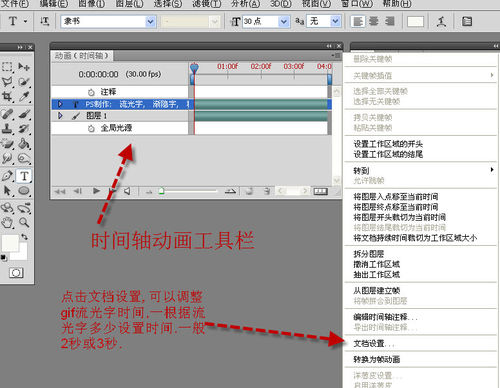Image resolution: width=500 pixels, height=388 pixels.
Task: Expand the PS制作 text layer track
Action: 60,104
